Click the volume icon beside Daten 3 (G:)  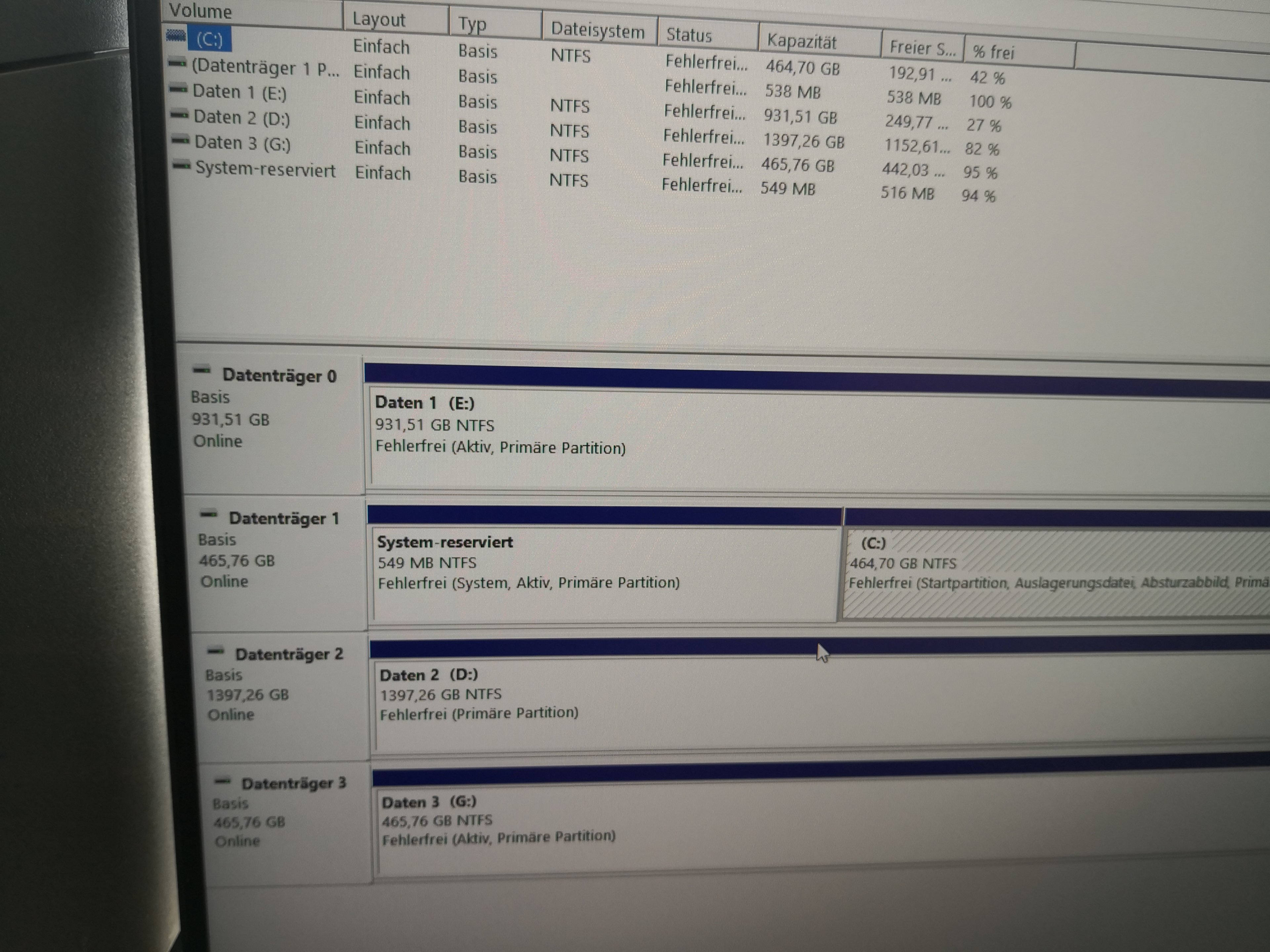tap(181, 140)
